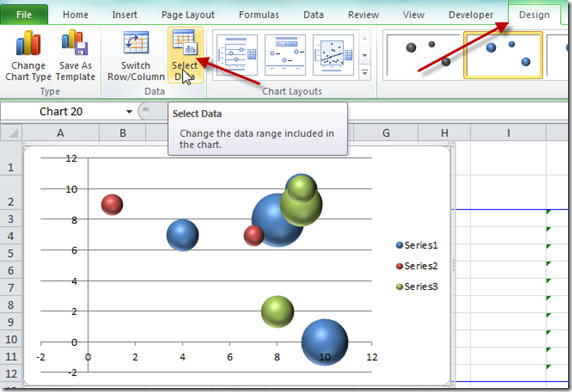Choose the third chart layout with trendline
Image resolution: width=572 pixels, height=392 pixels.
pyautogui.click(x=333, y=55)
